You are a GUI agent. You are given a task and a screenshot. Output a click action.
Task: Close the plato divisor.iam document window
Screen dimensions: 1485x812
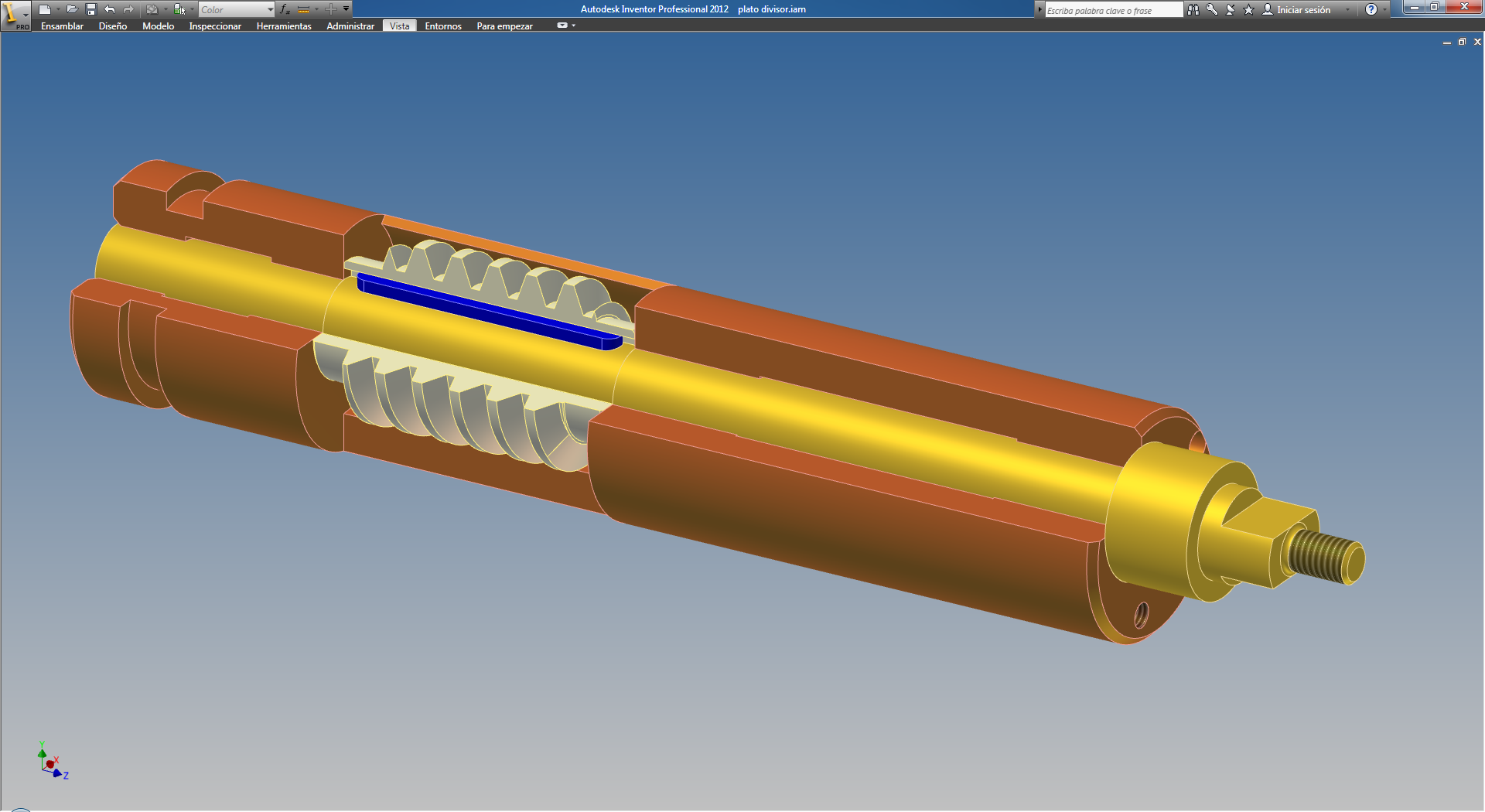[1477, 42]
